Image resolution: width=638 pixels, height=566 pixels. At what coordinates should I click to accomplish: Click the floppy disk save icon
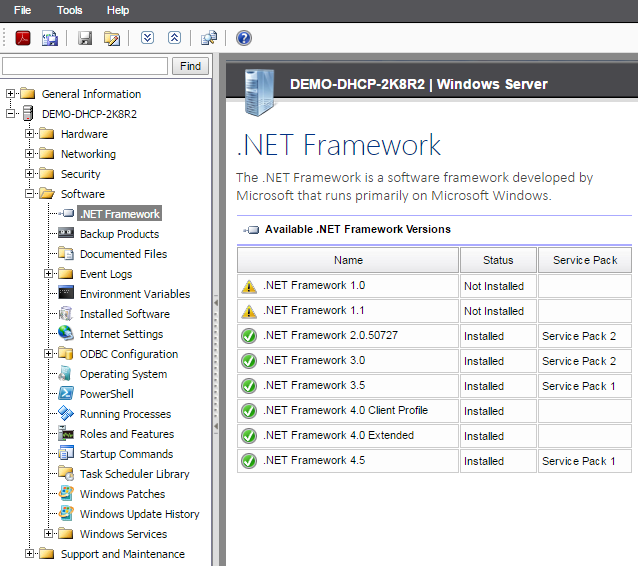pyautogui.click(x=85, y=38)
